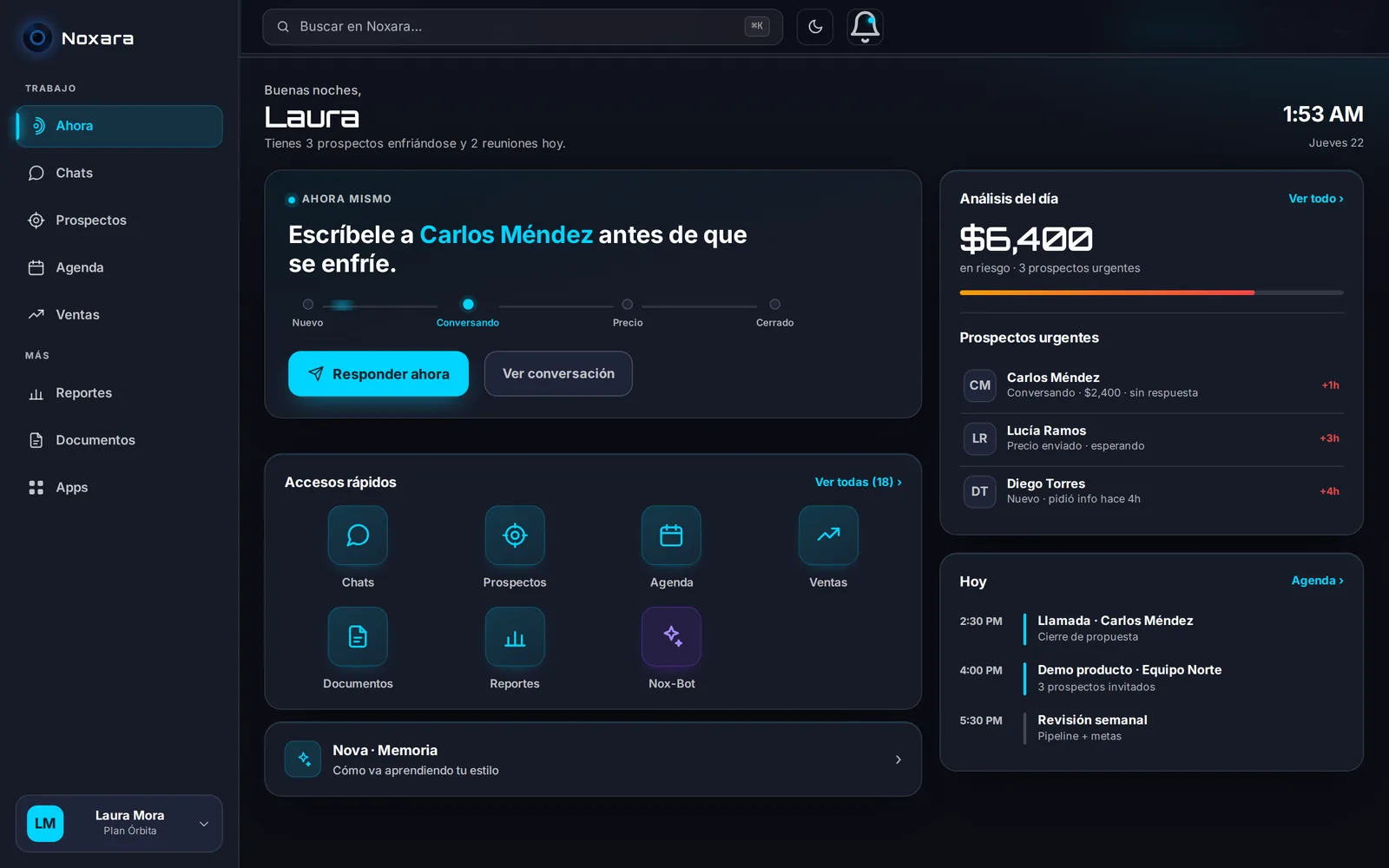Viewport: 1389px width, 868px height.
Task: Open Prospectos in the sidebar
Action: [119, 220]
